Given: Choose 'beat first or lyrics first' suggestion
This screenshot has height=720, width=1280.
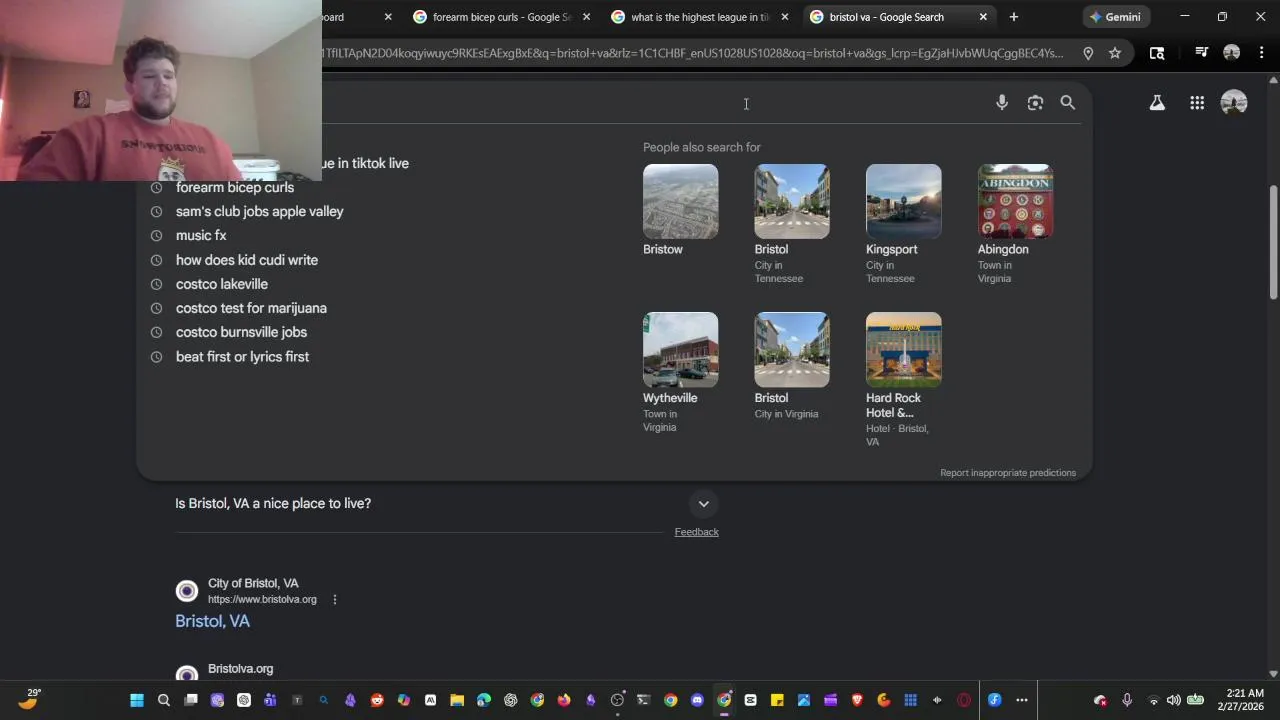Looking at the screenshot, I should 242,357.
